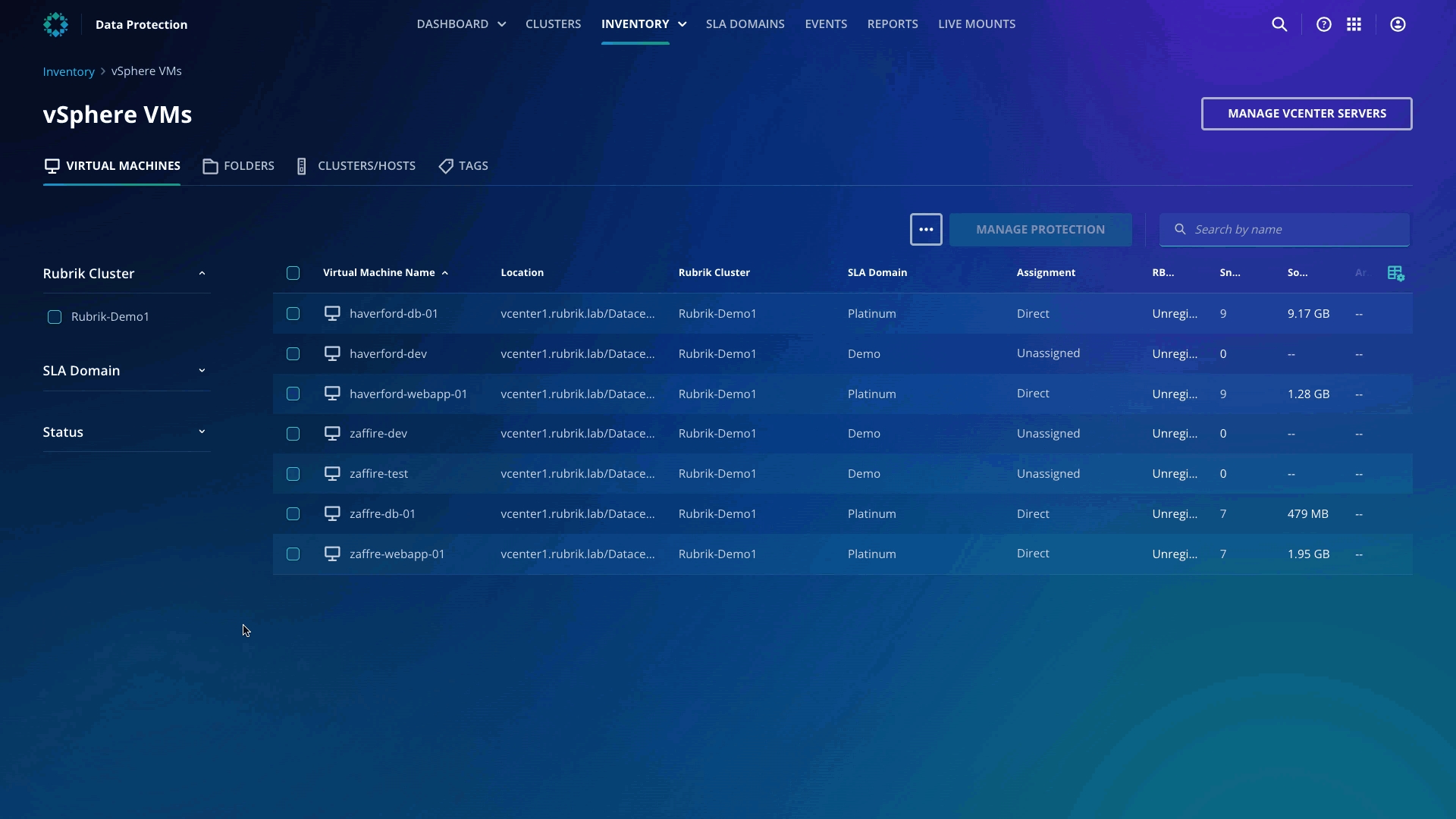Select the zaffire-test row checkbox
This screenshot has width=1456, height=819.
293,474
